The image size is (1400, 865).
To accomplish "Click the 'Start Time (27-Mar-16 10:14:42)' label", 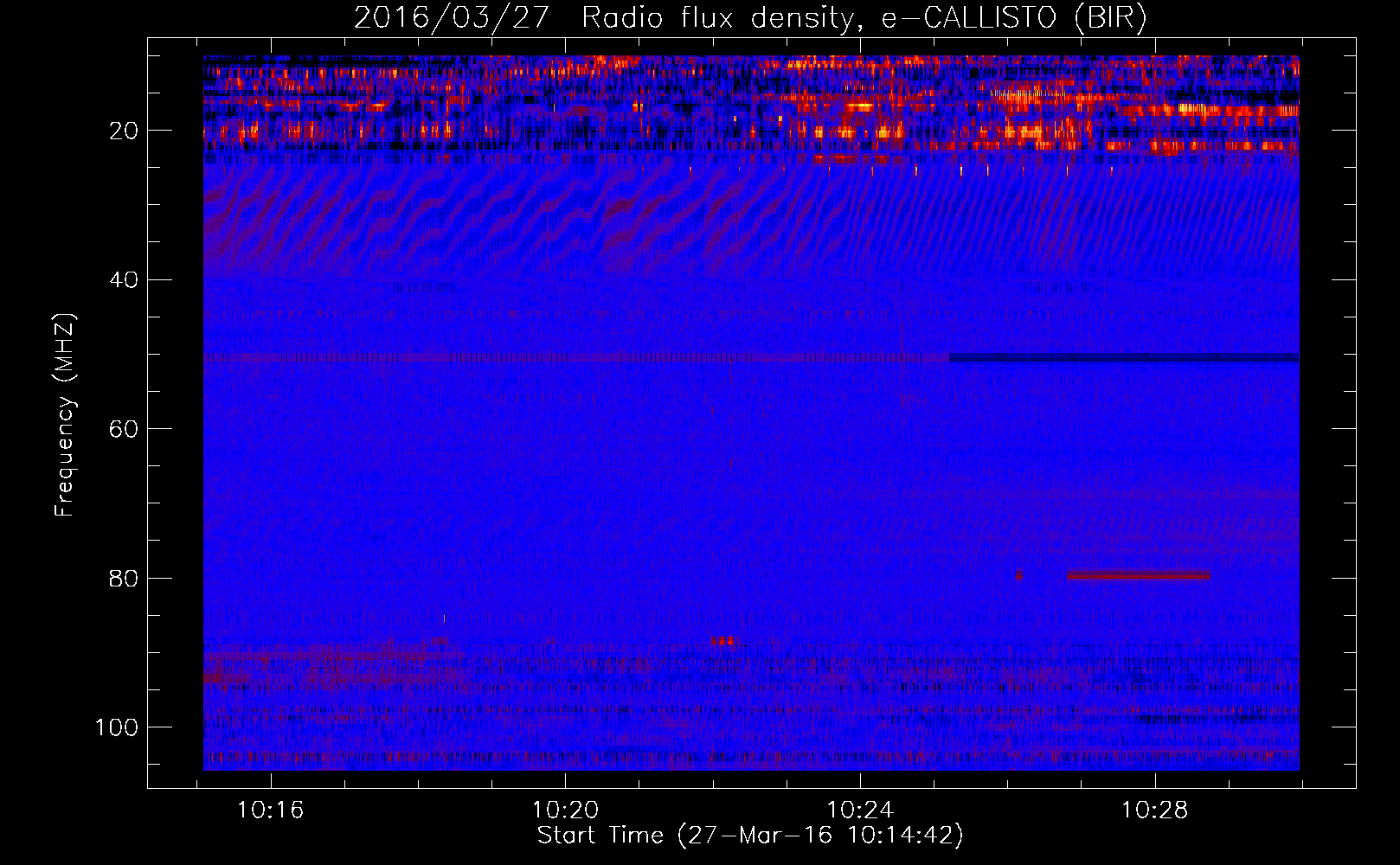I will coord(750,836).
